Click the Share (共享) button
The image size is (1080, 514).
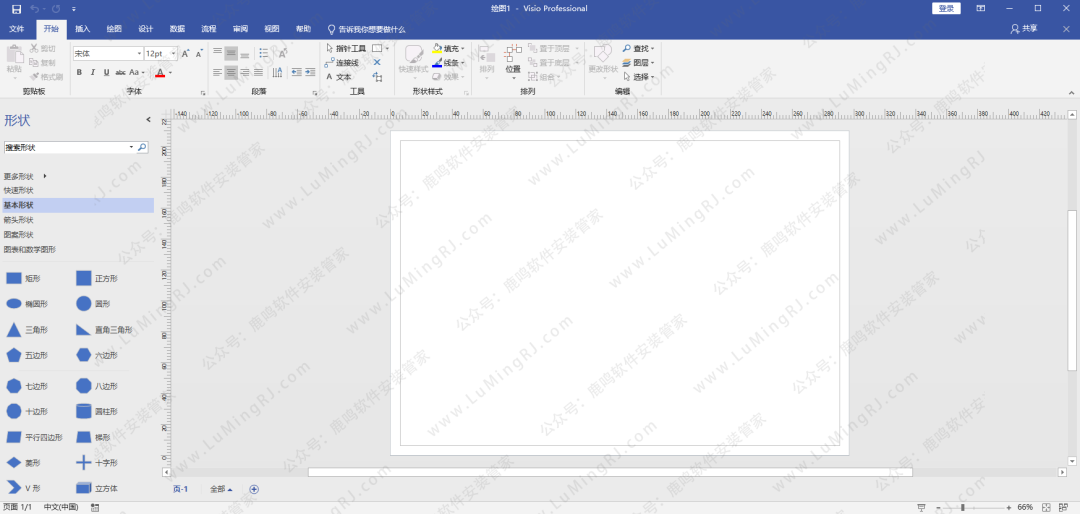coord(1024,29)
